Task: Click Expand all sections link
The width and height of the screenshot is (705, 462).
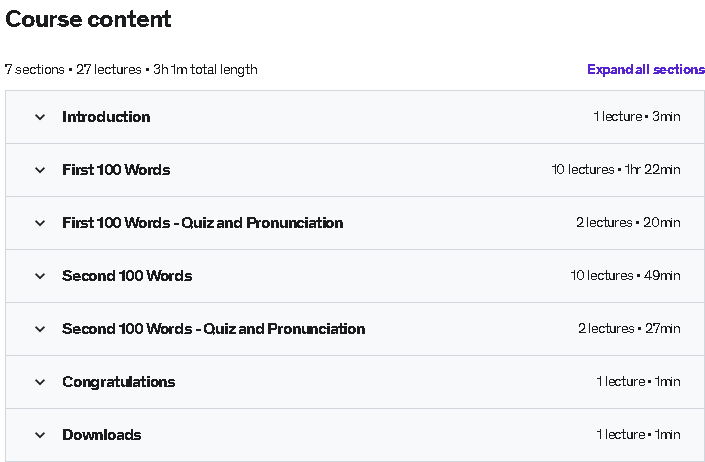Action: pos(646,70)
